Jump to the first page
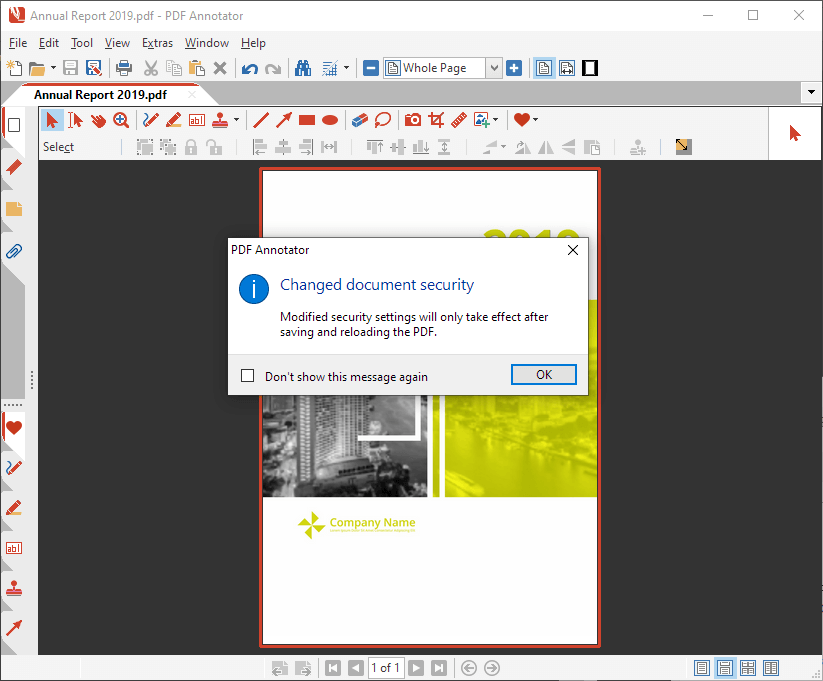This screenshot has height=681, width=823. coord(333,668)
